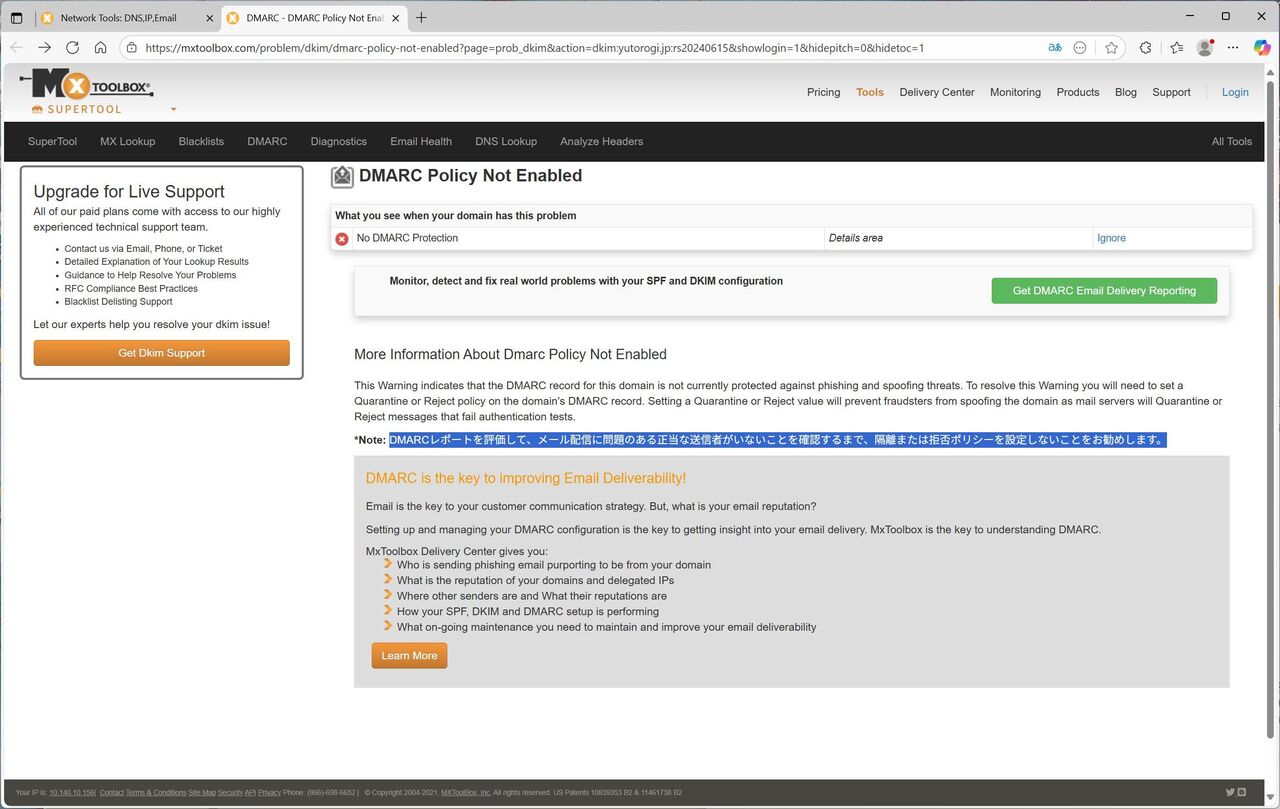Open the Support menu item
The height and width of the screenshot is (809, 1280).
[x=1171, y=92]
